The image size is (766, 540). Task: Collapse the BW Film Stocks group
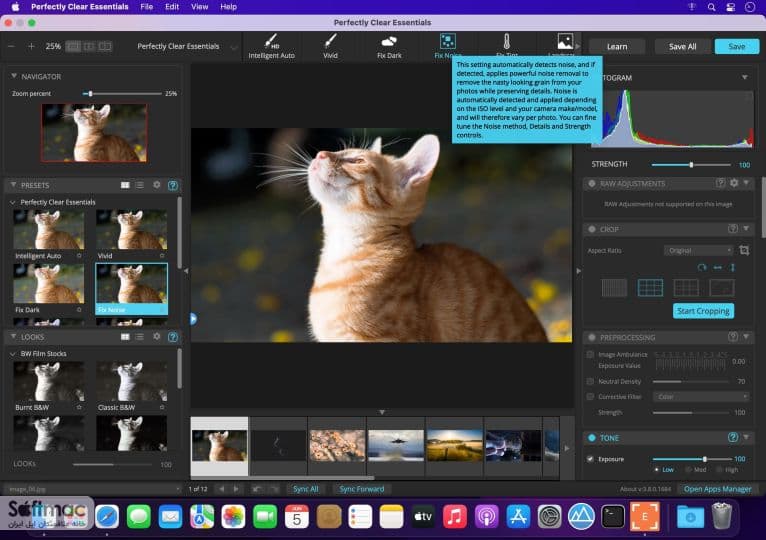13,353
